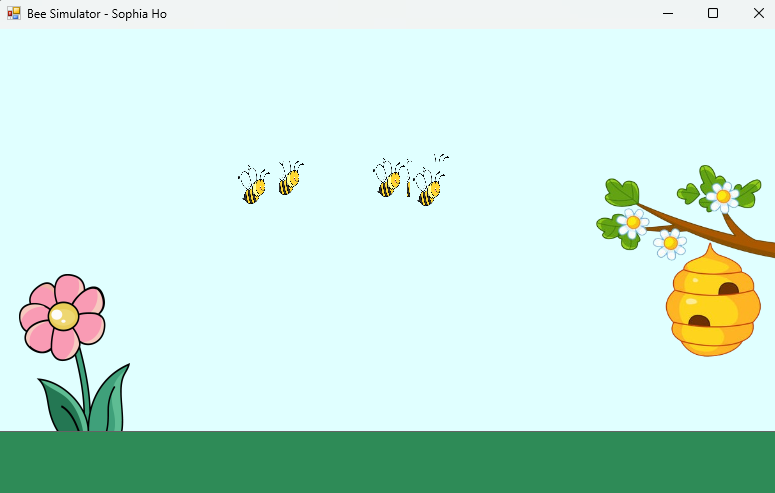
Task: Click the 'Bee Simulator - Sophia Ho' window title
Action: click(x=97, y=14)
